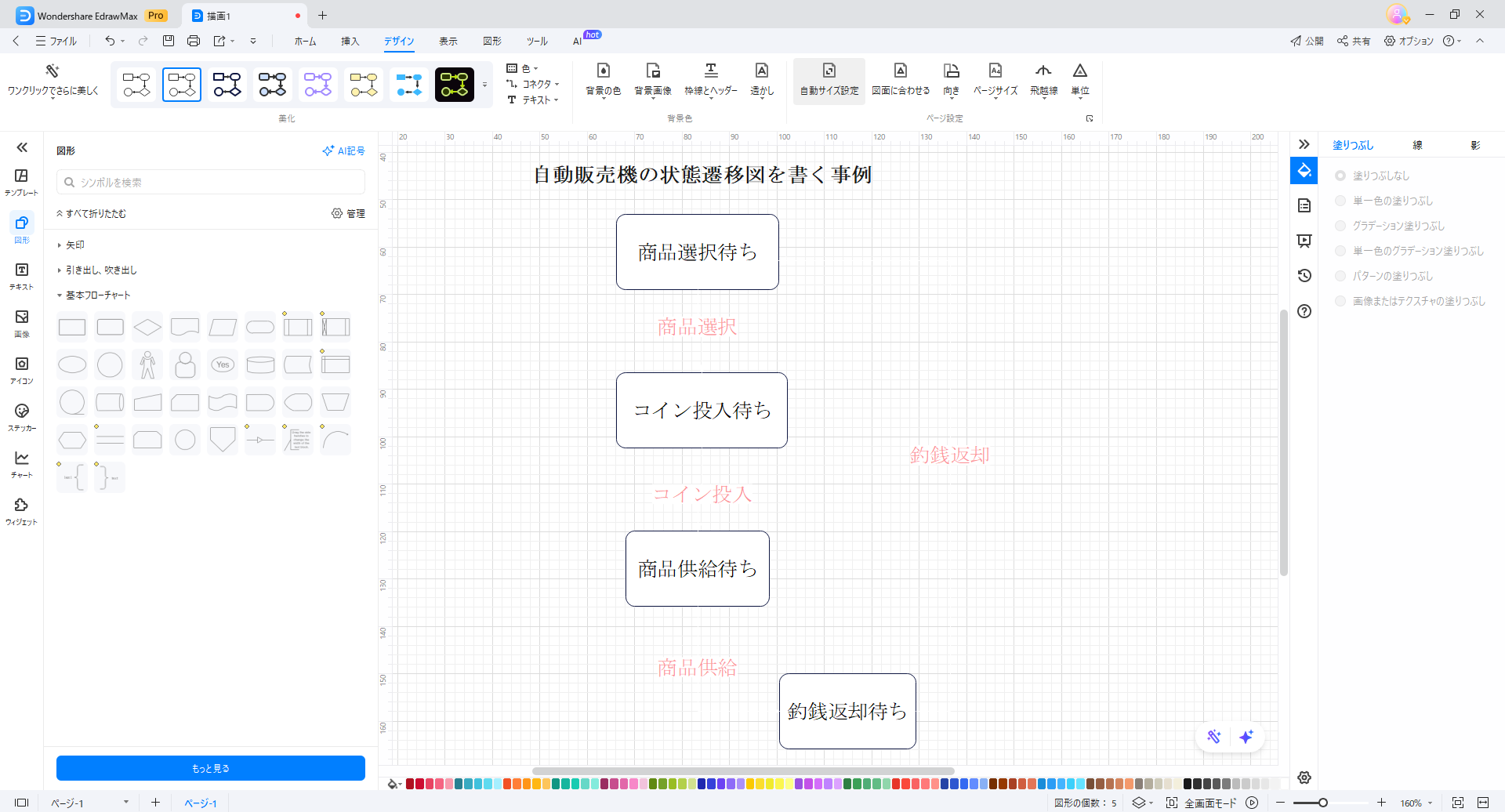
Task: Open the Tools (ツール) tab
Action: click(537, 41)
